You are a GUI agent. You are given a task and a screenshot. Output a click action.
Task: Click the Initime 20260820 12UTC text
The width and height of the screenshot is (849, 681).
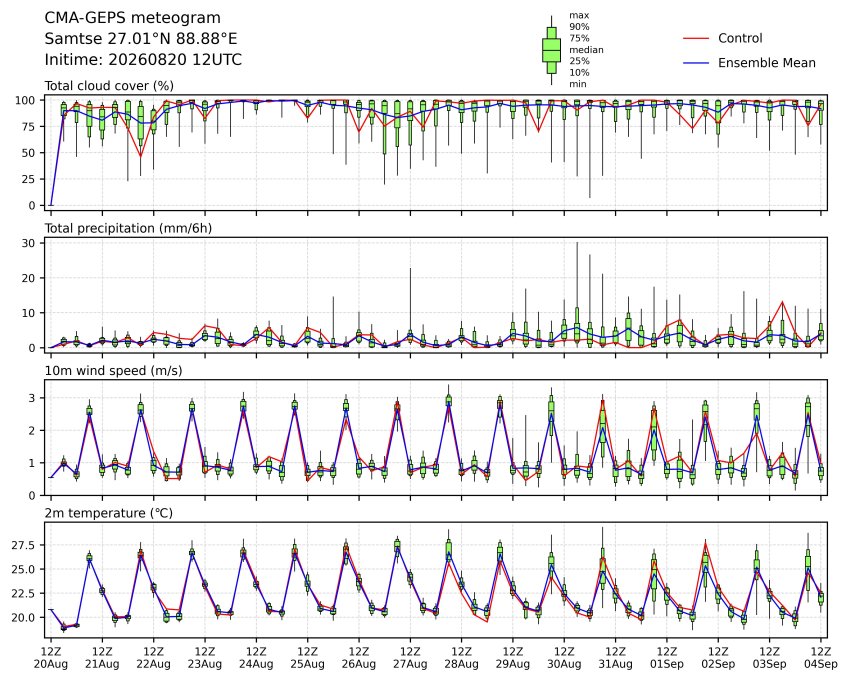pyautogui.click(x=143, y=60)
